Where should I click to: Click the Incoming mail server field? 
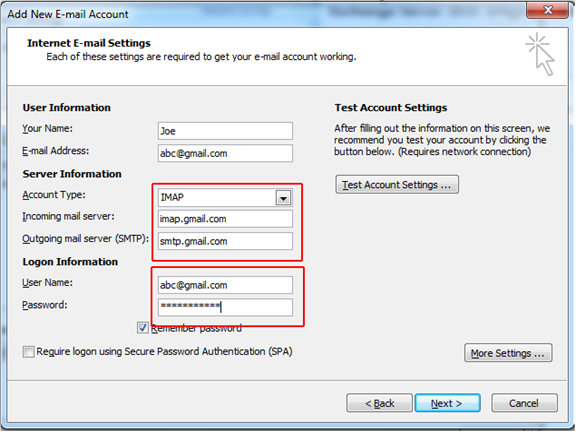[225, 219]
